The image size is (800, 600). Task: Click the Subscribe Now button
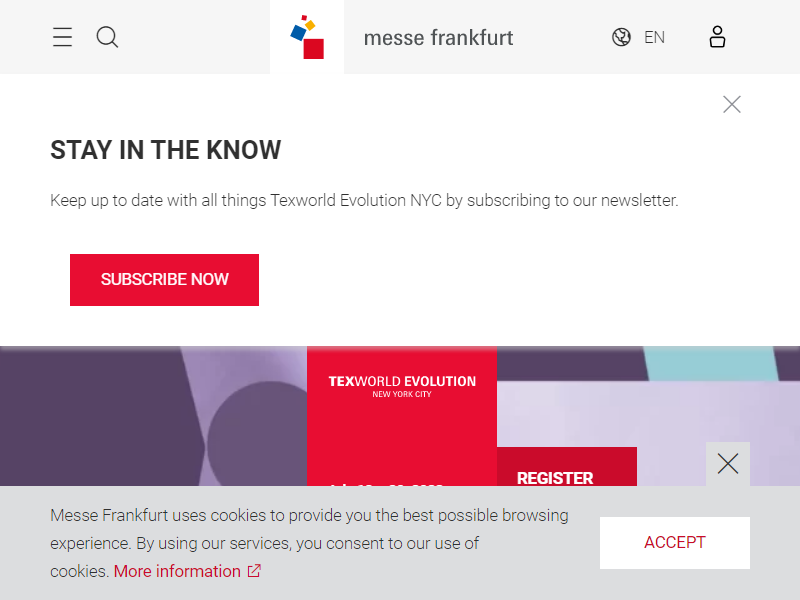pyautogui.click(x=164, y=280)
